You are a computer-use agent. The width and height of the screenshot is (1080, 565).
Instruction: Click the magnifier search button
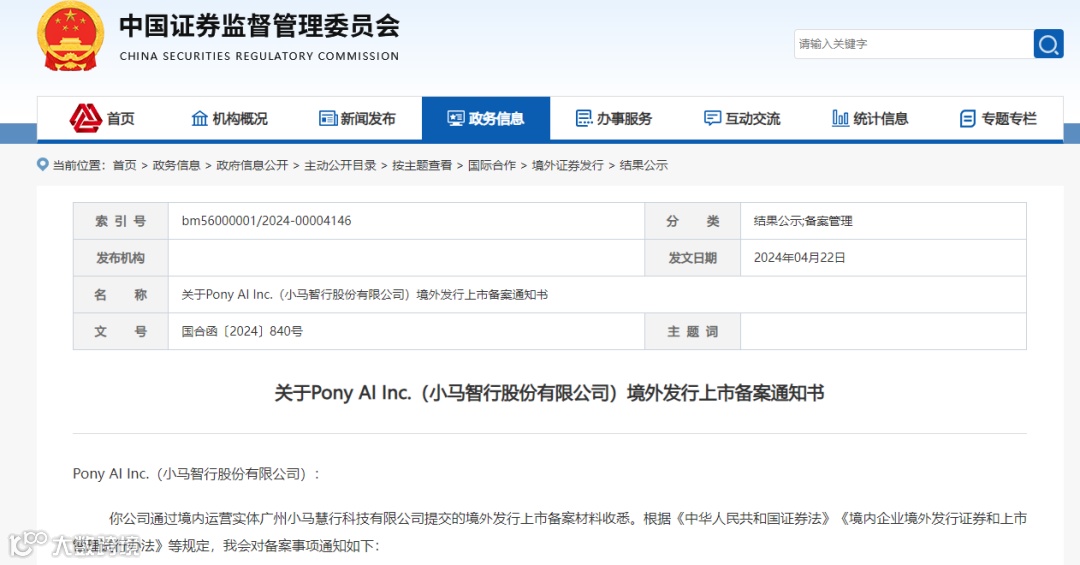click(1048, 44)
